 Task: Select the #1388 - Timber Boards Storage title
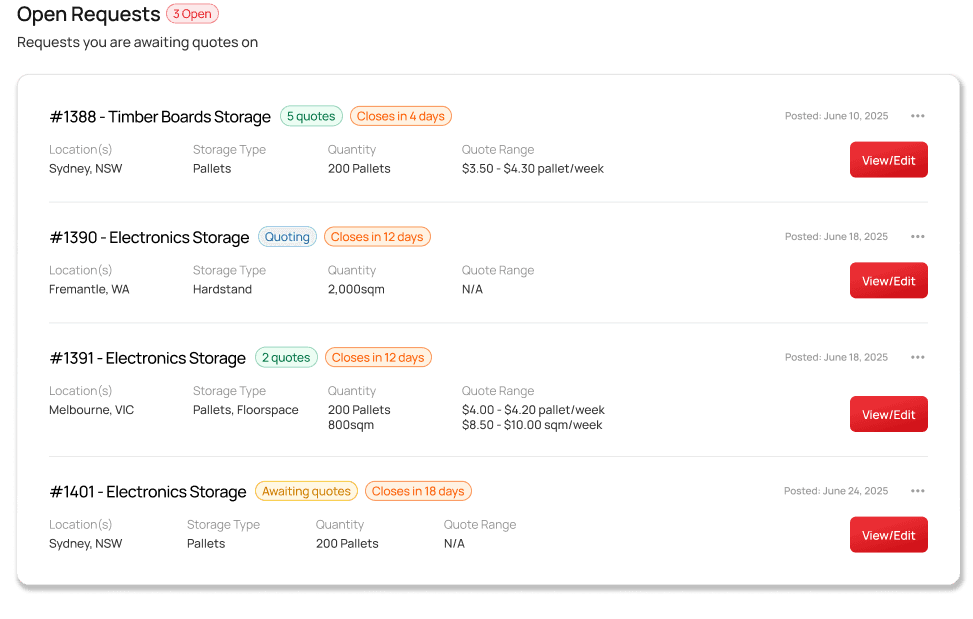tap(160, 117)
